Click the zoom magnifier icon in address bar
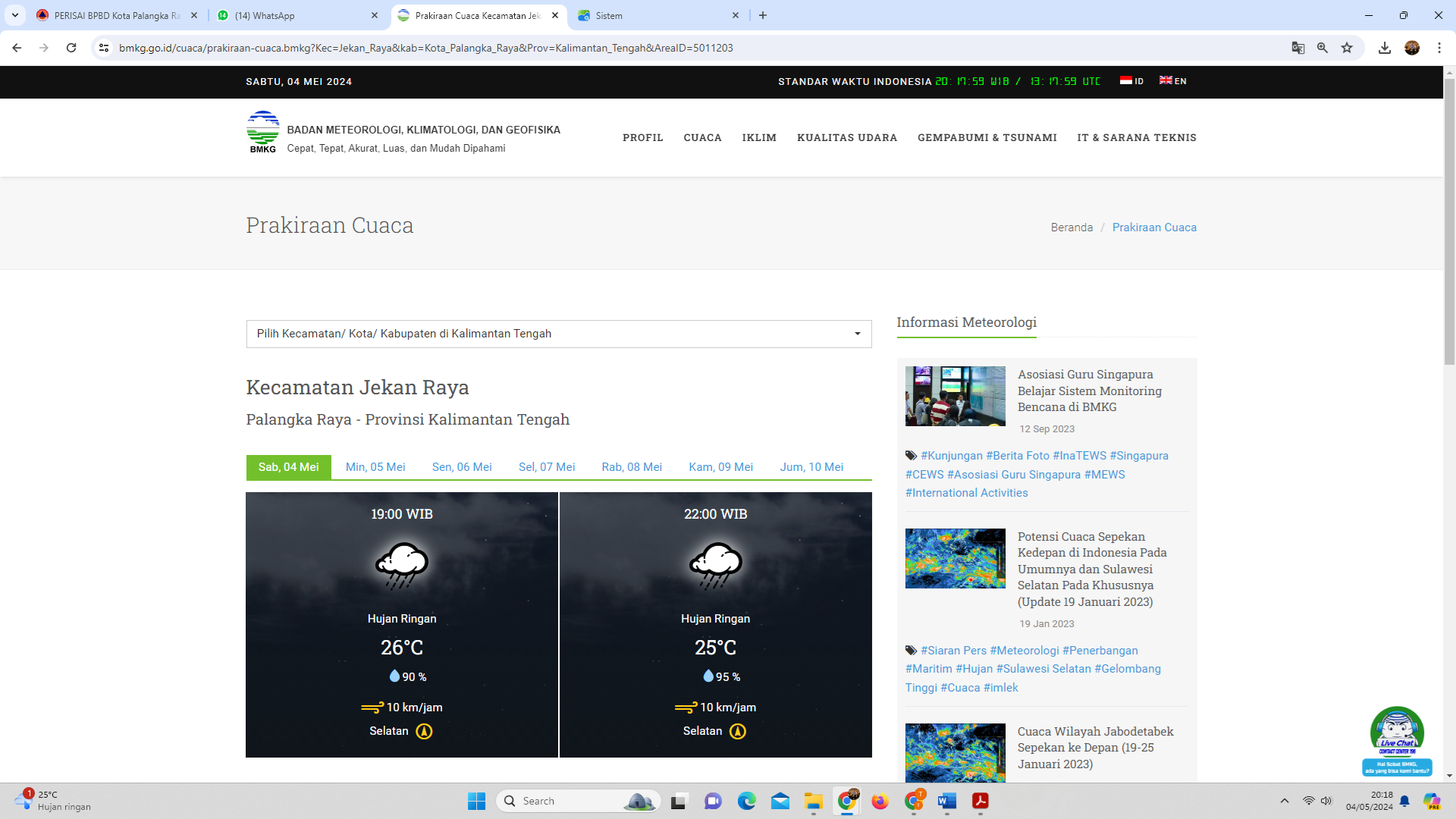The height and width of the screenshot is (819, 1456). (x=1323, y=48)
